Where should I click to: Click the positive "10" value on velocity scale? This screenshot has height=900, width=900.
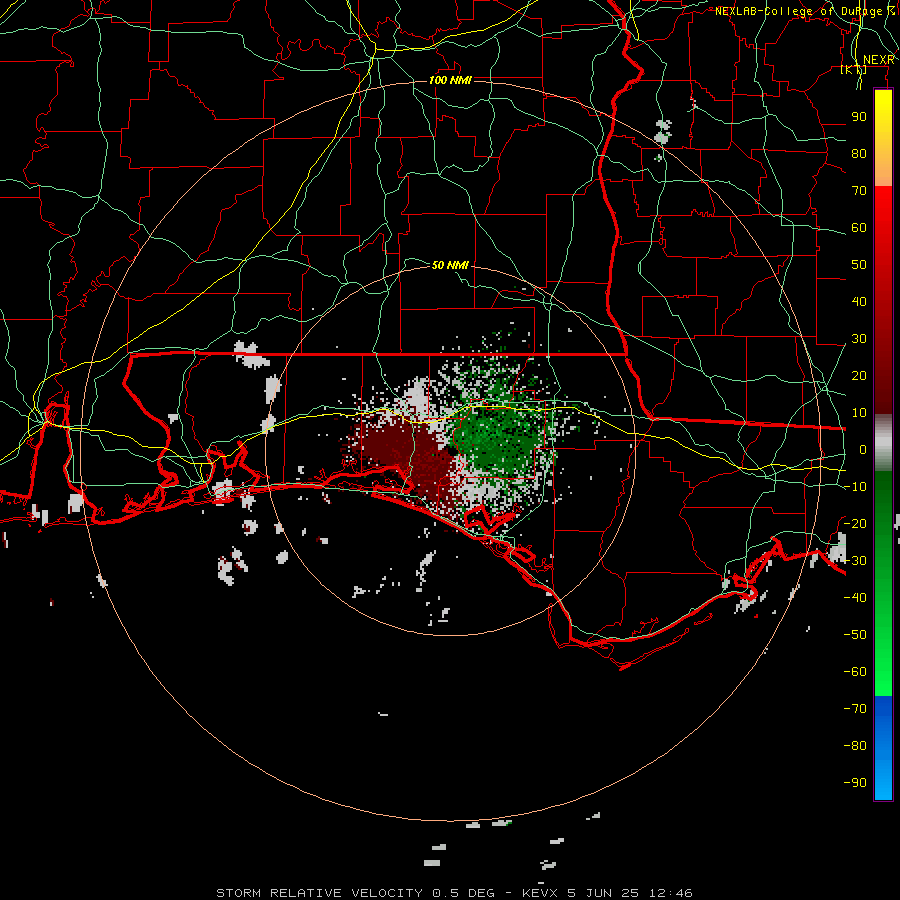tap(859, 413)
